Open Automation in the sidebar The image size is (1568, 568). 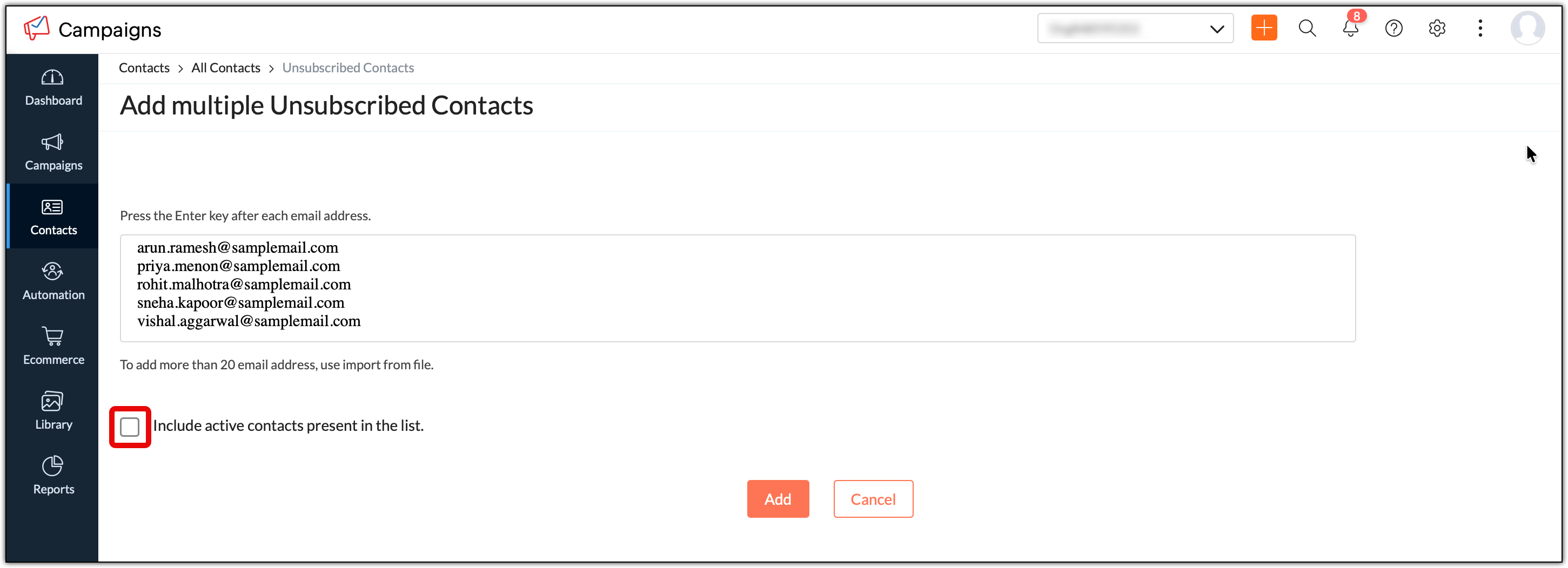(53, 281)
